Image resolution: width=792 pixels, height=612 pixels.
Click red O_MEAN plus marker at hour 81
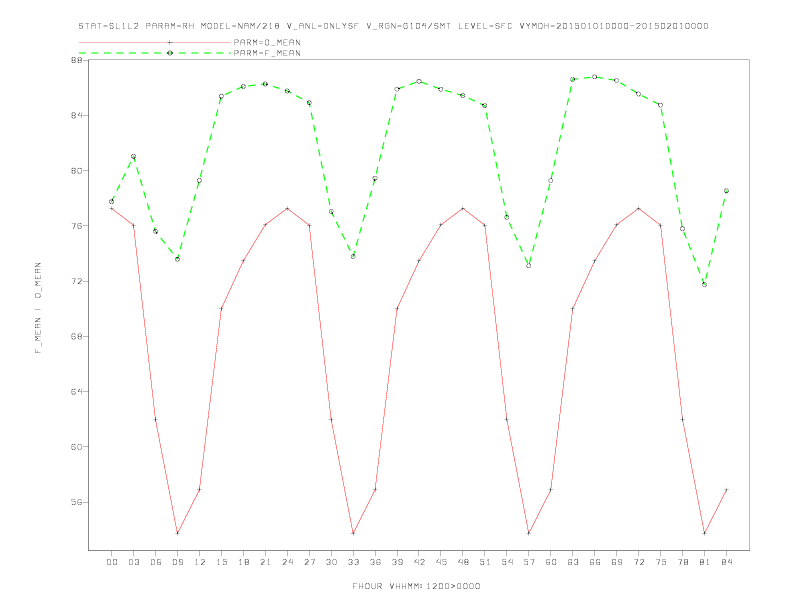[x=705, y=533]
